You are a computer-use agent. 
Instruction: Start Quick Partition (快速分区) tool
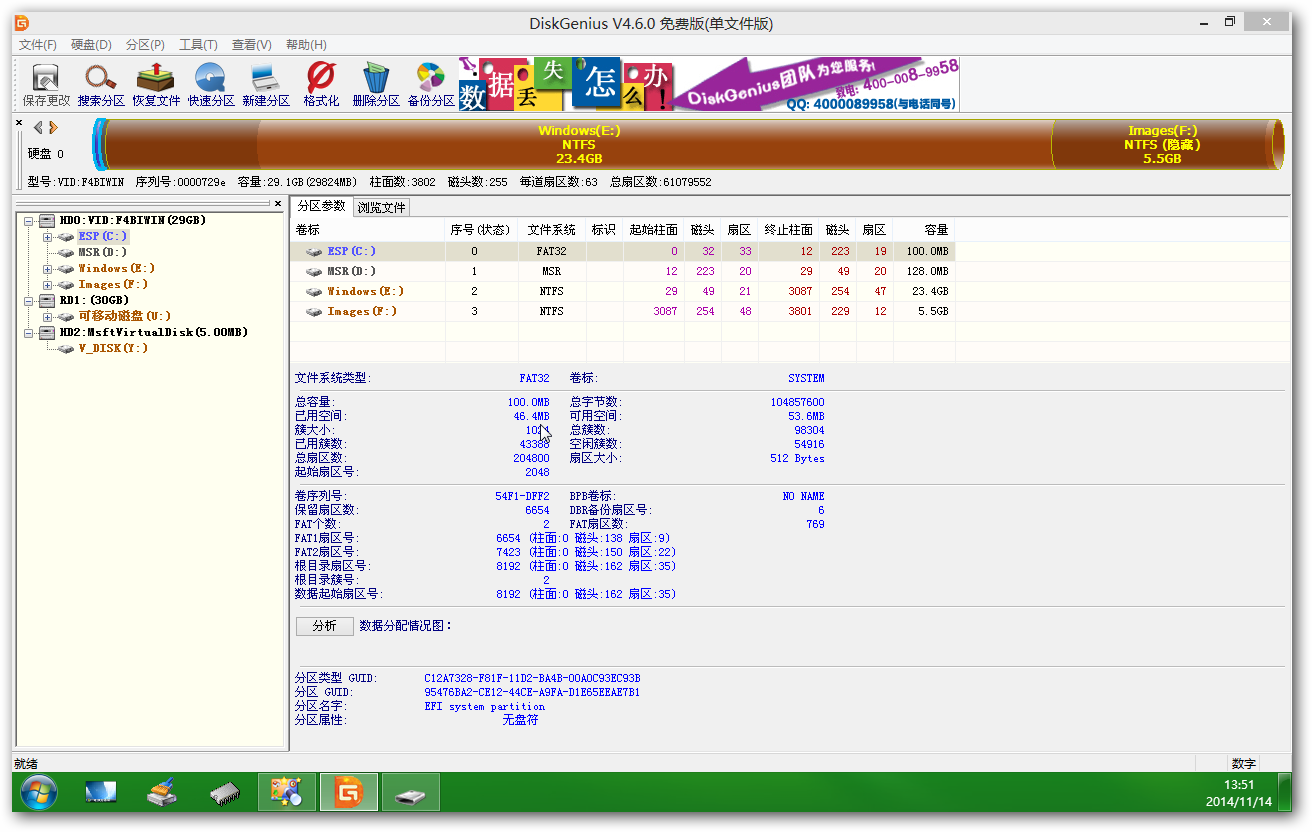(x=211, y=85)
